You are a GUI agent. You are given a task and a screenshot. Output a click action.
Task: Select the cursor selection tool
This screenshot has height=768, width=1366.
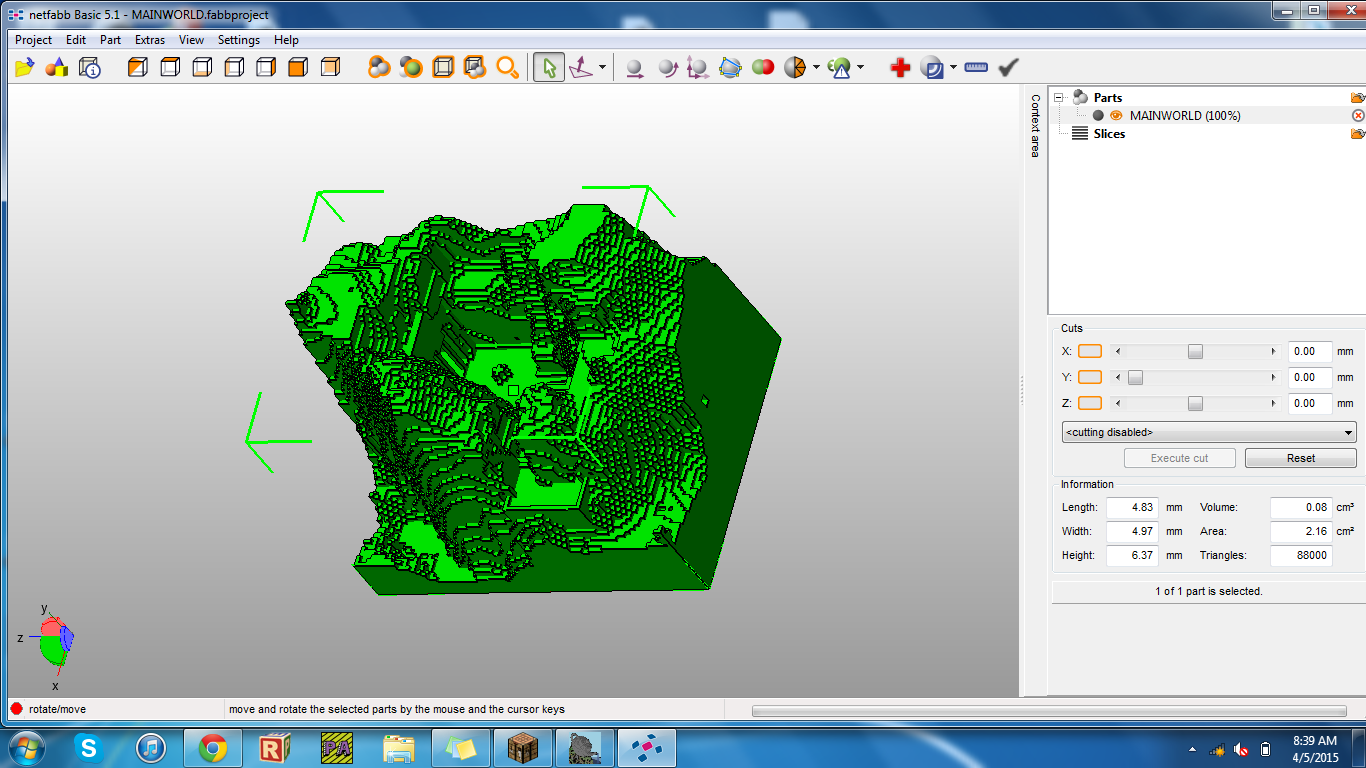(x=548, y=66)
